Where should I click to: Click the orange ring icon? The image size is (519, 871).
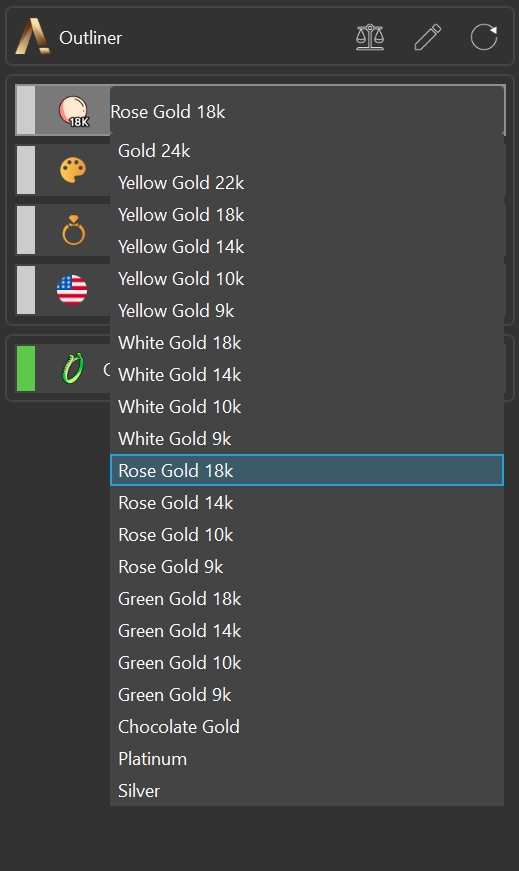(73, 230)
